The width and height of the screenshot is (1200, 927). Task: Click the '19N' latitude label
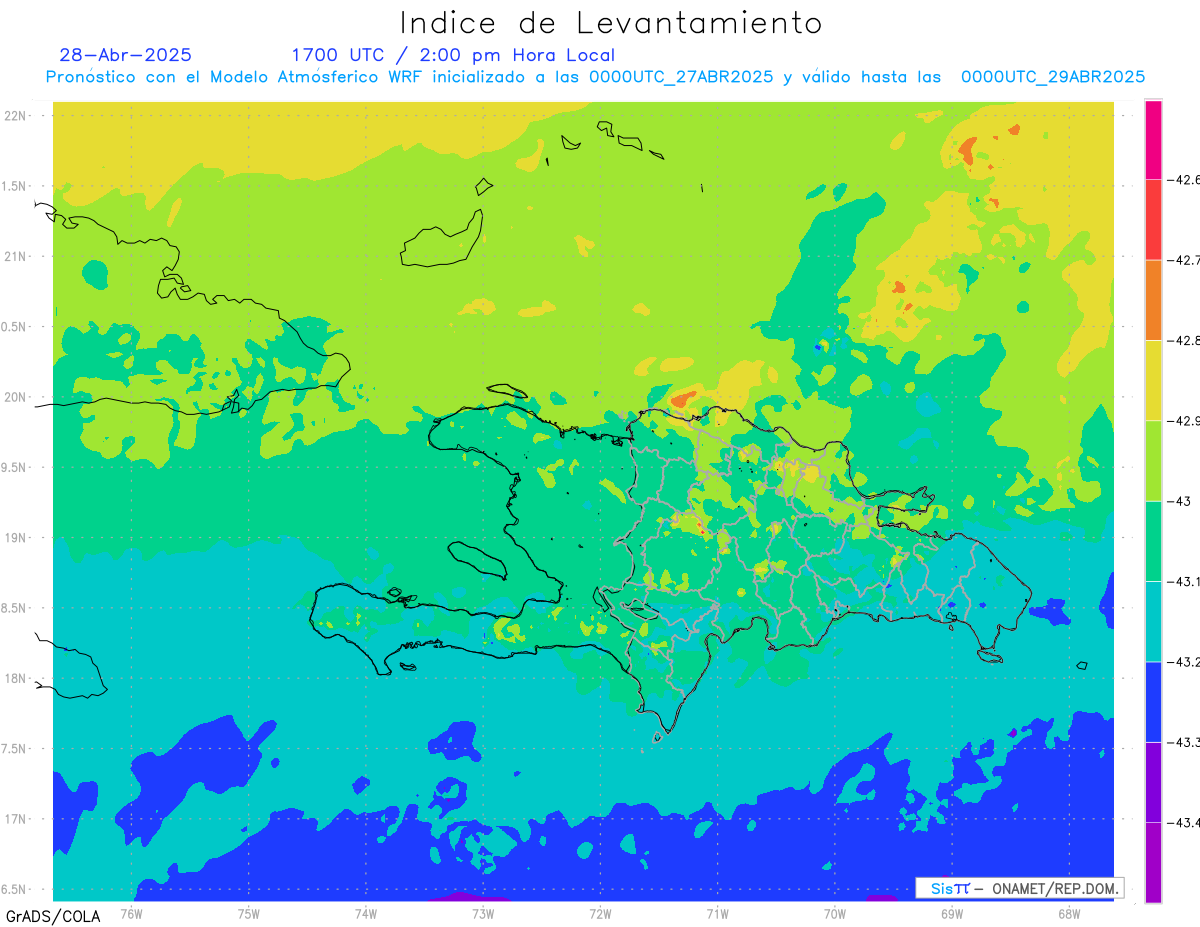[x=15, y=538]
